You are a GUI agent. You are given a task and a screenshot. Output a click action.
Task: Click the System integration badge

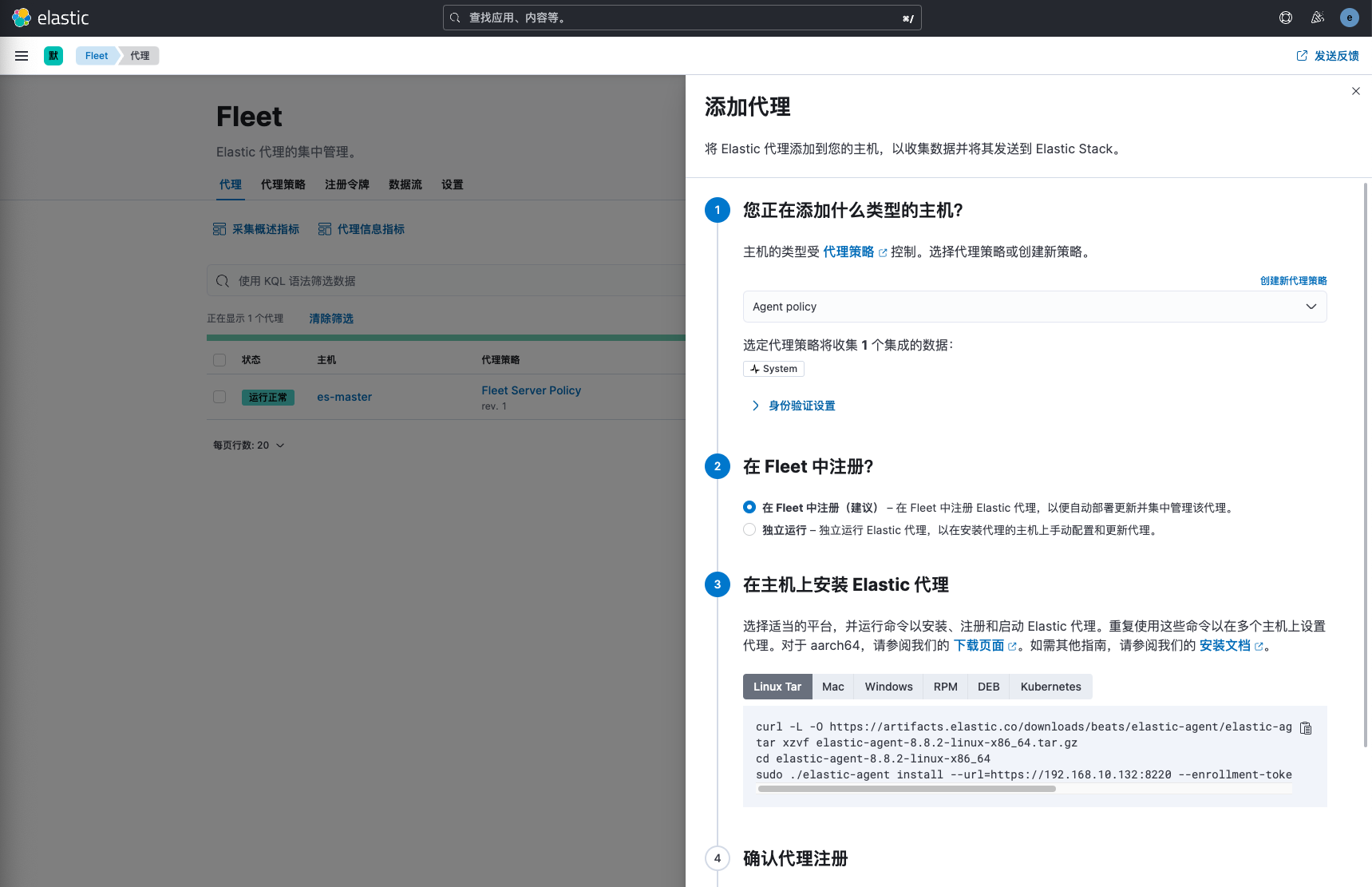(773, 369)
